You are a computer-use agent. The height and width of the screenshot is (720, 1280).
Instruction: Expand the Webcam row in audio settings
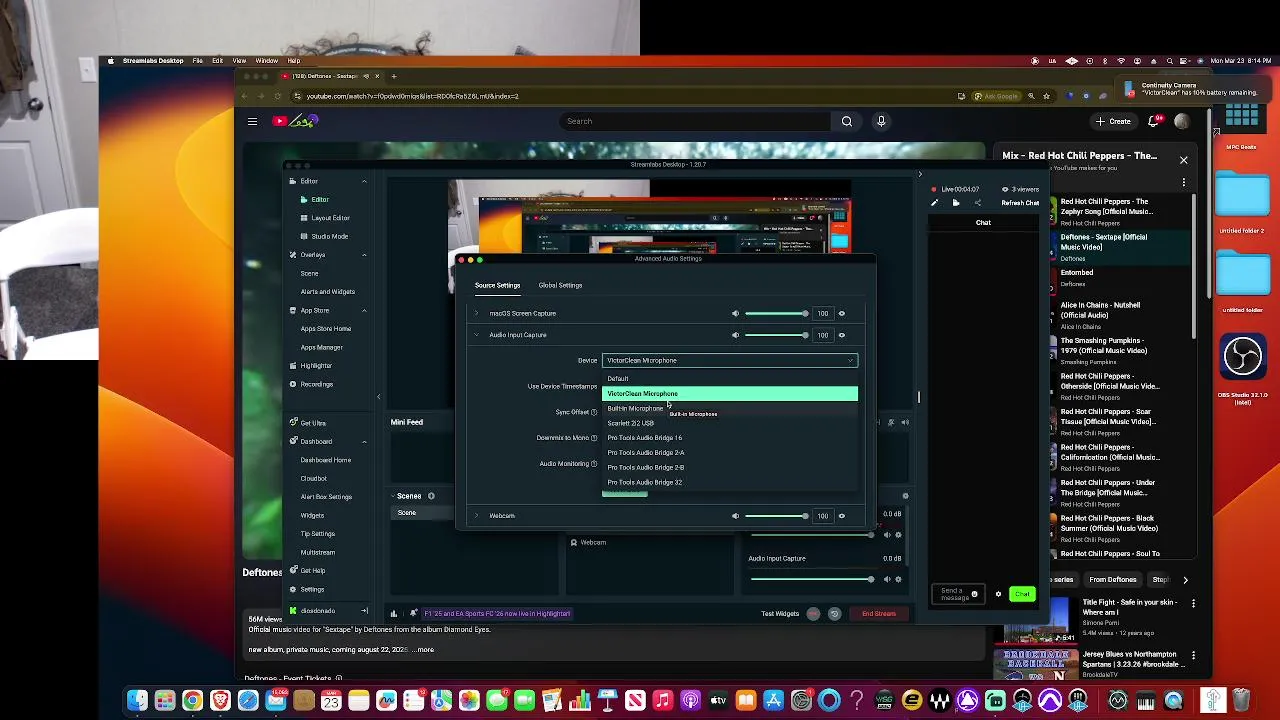click(x=476, y=516)
